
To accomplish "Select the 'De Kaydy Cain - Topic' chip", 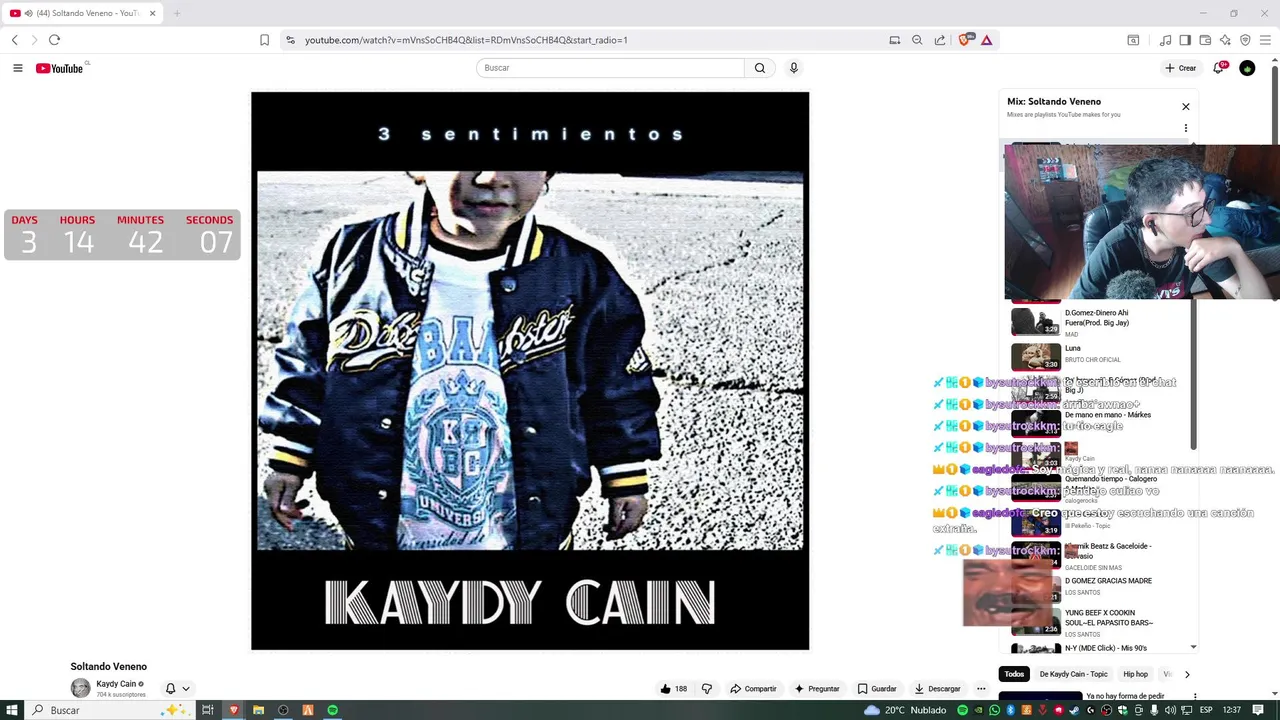I will [x=1074, y=674].
